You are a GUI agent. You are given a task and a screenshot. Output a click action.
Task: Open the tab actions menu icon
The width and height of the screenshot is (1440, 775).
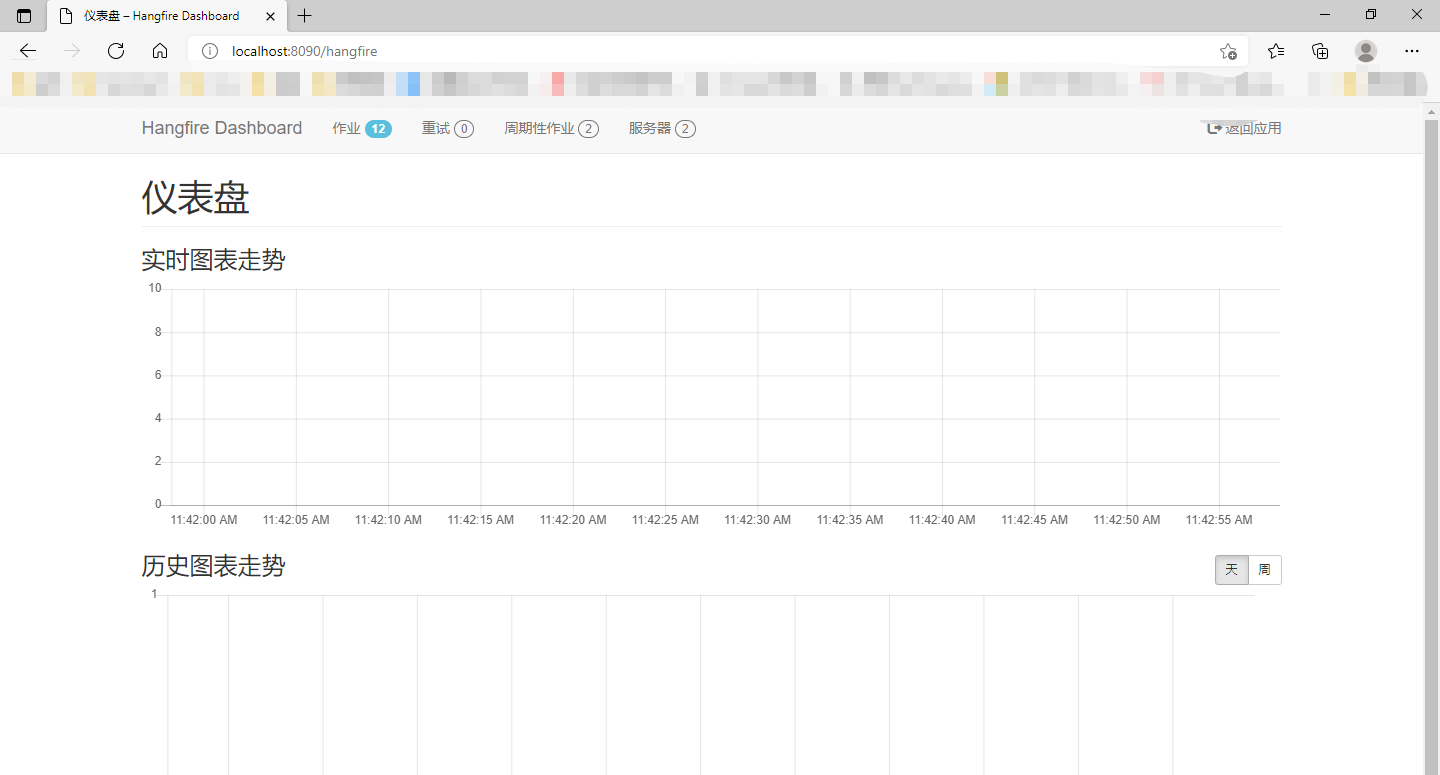24,16
